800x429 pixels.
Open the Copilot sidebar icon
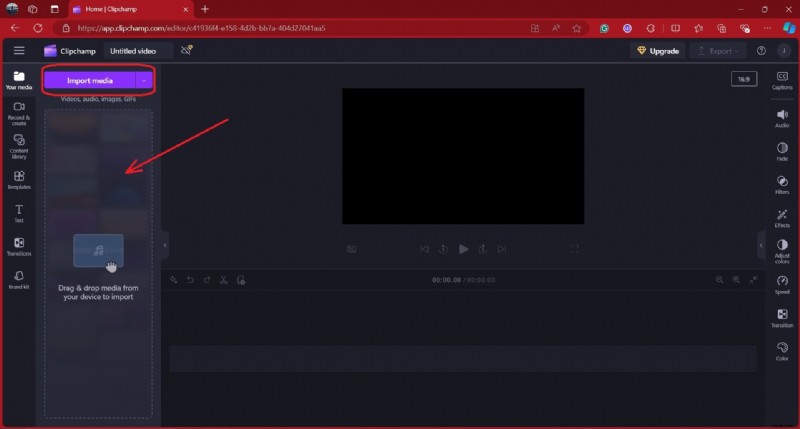click(789, 28)
